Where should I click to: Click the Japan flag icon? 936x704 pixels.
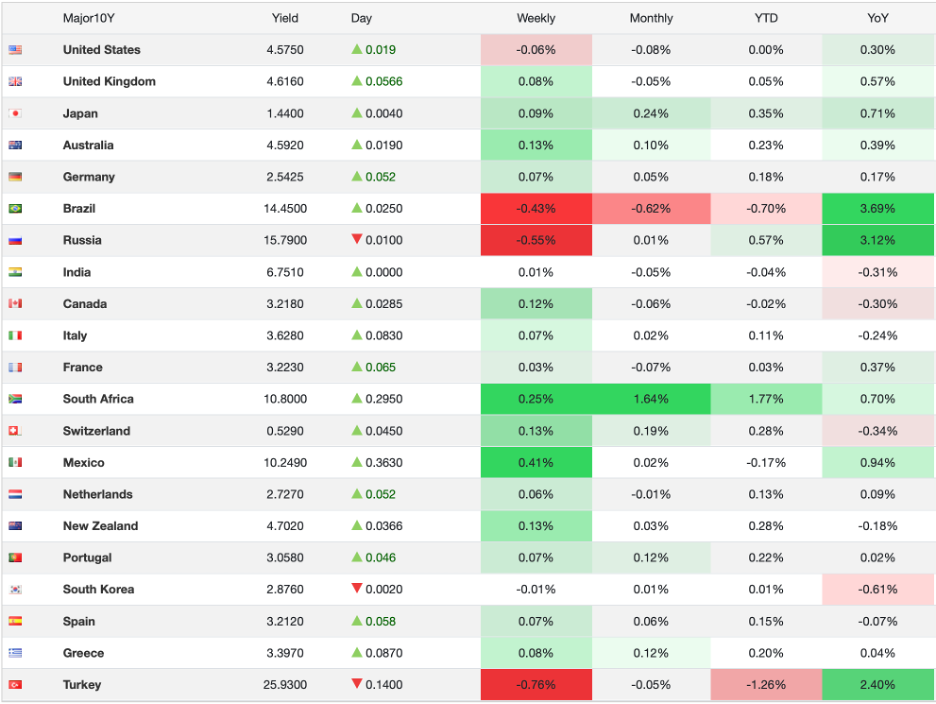click(15, 114)
